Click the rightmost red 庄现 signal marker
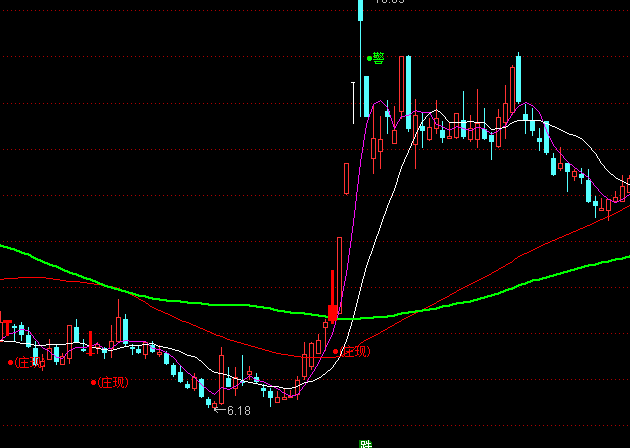630x448 pixels. 352,351
